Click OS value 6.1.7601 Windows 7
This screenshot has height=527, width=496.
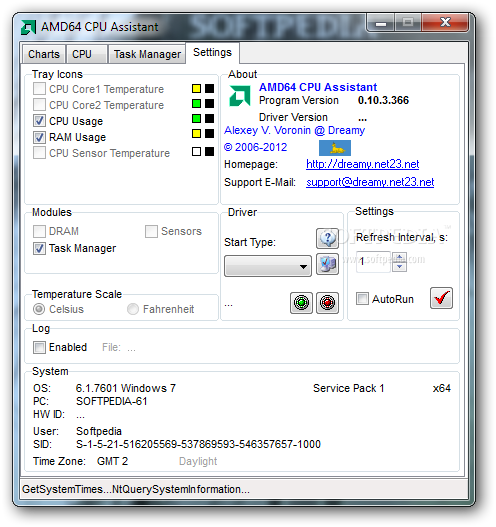[x=126, y=388]
